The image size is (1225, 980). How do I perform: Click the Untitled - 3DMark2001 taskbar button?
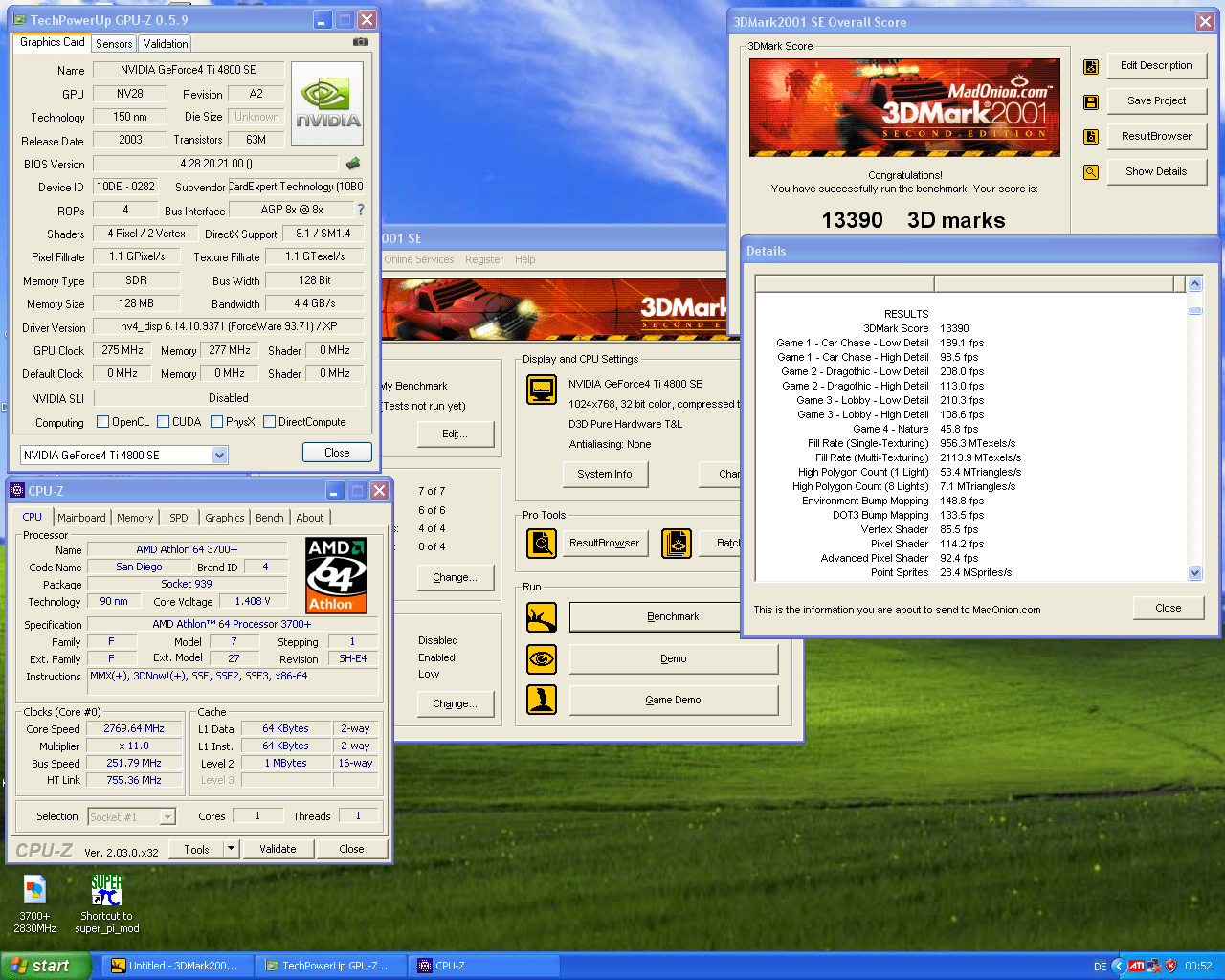[x=178, y=966]
